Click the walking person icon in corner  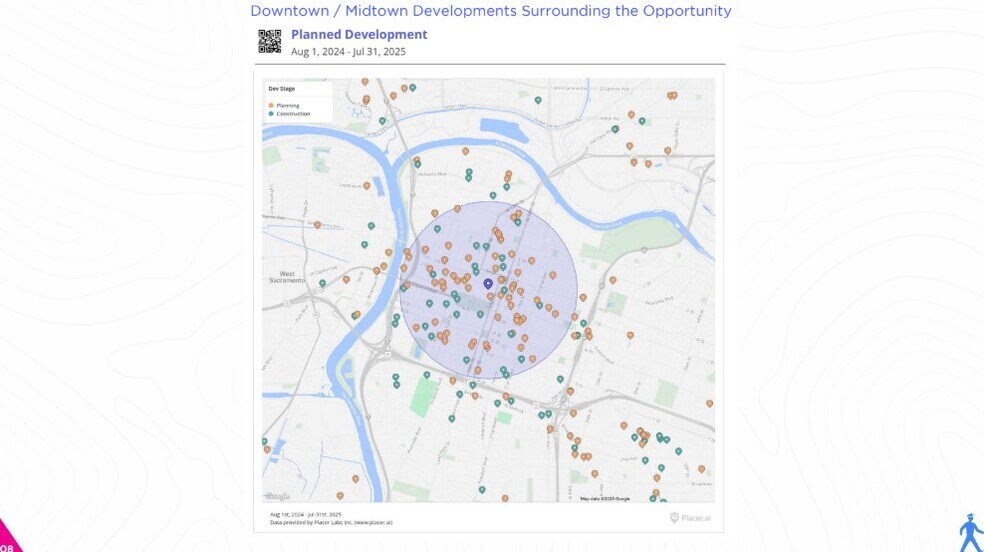(x=968, y=534)
